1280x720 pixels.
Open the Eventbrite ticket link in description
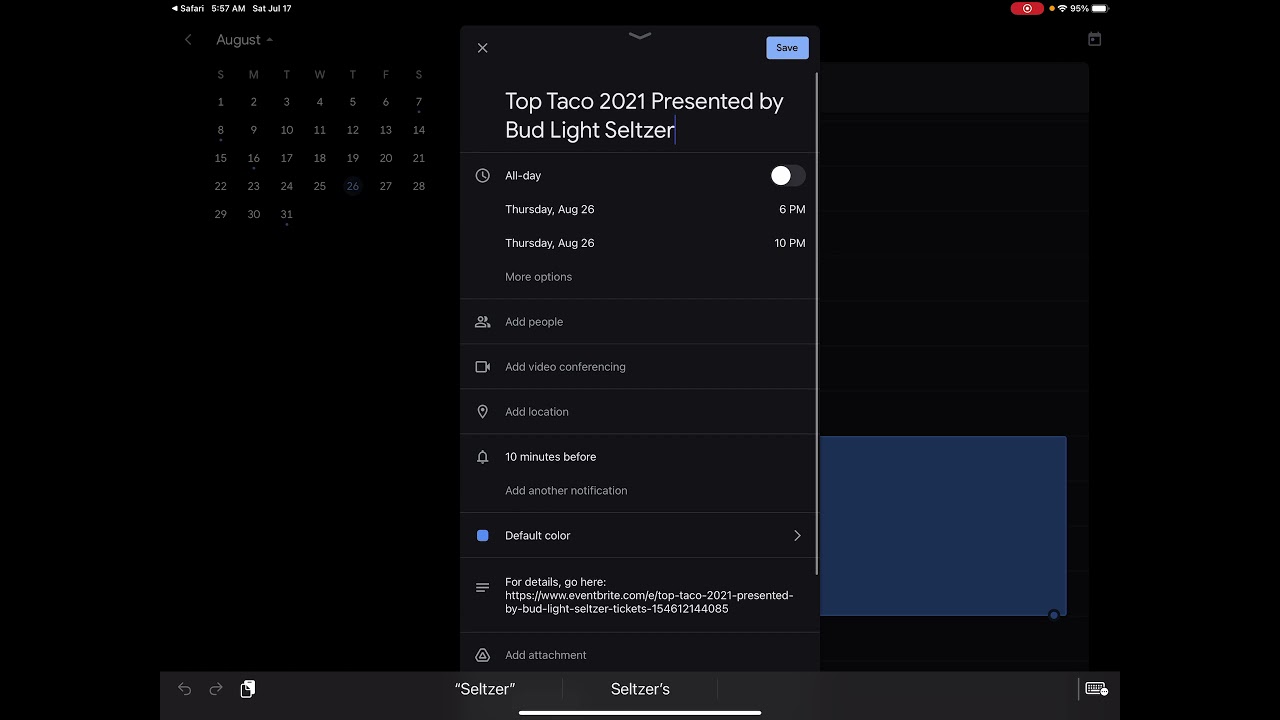[649, 602]
